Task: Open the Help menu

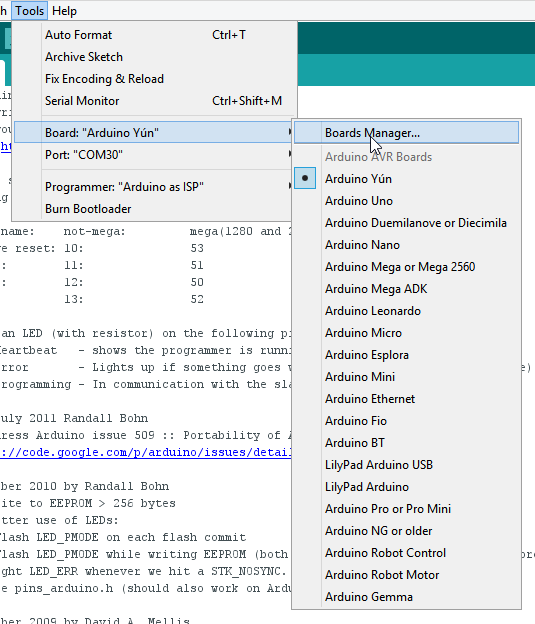Action: click(64, 11)
